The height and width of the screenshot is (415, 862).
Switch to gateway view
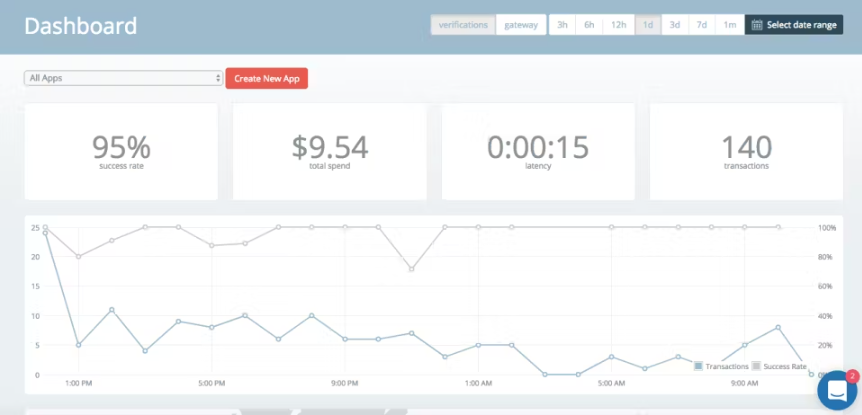pos(521,25)
